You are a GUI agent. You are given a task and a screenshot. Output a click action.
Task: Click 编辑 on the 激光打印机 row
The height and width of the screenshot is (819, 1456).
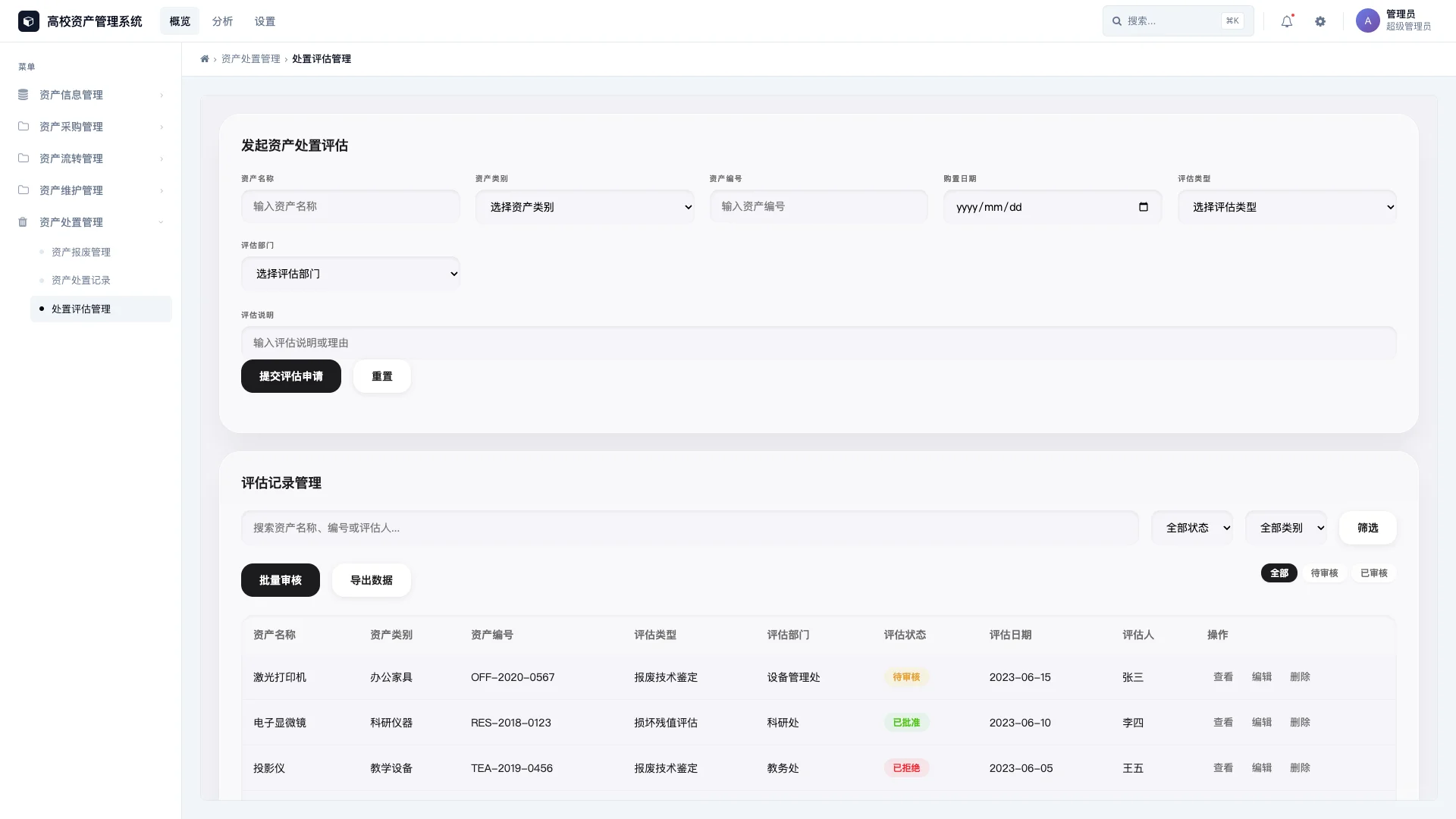click(x=1262, y=677)
